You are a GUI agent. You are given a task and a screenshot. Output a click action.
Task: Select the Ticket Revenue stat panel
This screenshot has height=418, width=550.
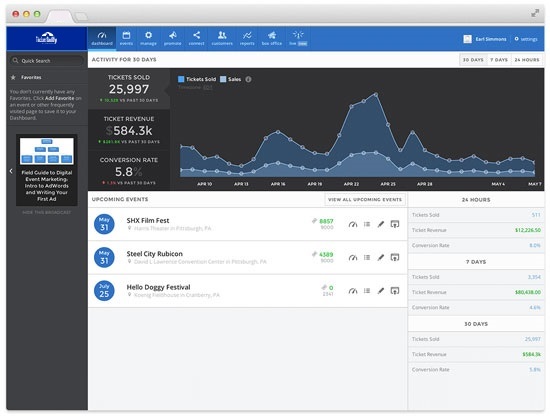[x=129, y=130]
